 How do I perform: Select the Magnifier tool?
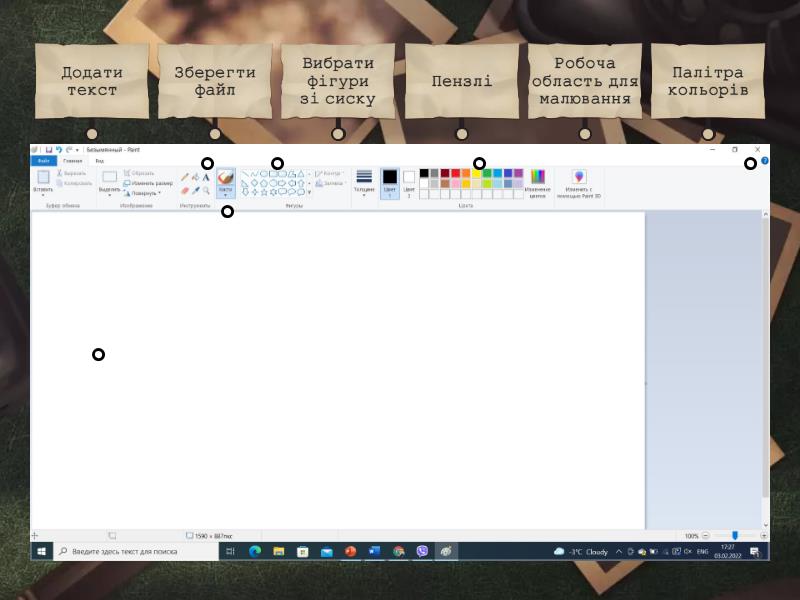pyautogui.click(x=207, y=190)
